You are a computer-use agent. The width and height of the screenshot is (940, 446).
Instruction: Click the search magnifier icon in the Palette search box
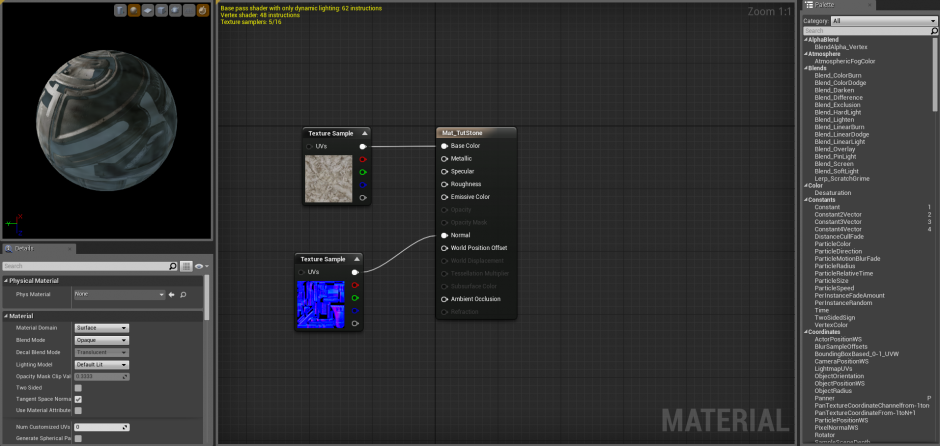[x=933, y=31]
